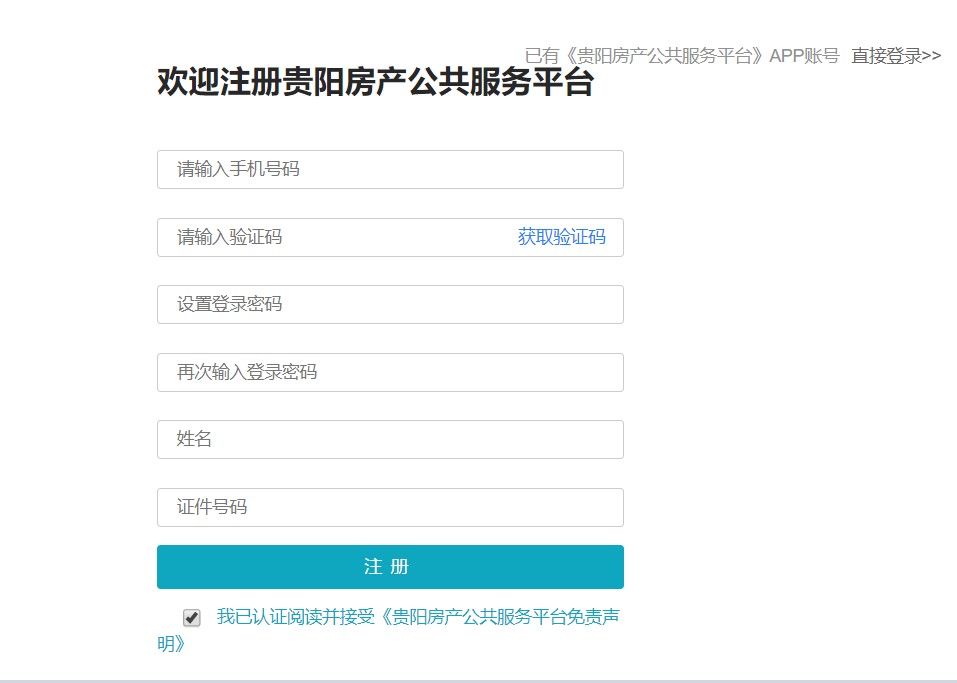The image size is (957, 683).
Task: Place the cursor in the mobile number textbox
Action: [x=390, y=169]
